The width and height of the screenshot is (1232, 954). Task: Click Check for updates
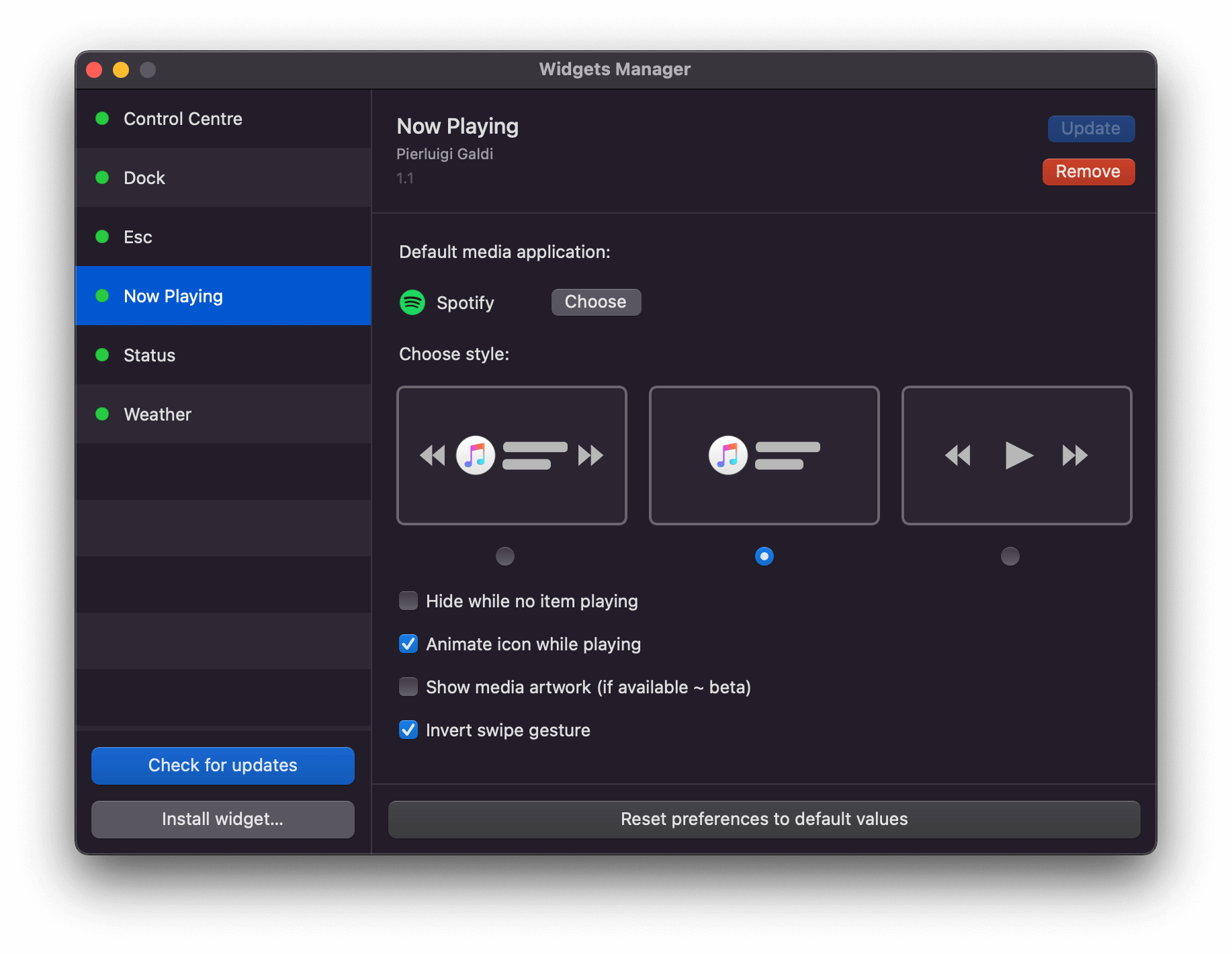(222, 765)
